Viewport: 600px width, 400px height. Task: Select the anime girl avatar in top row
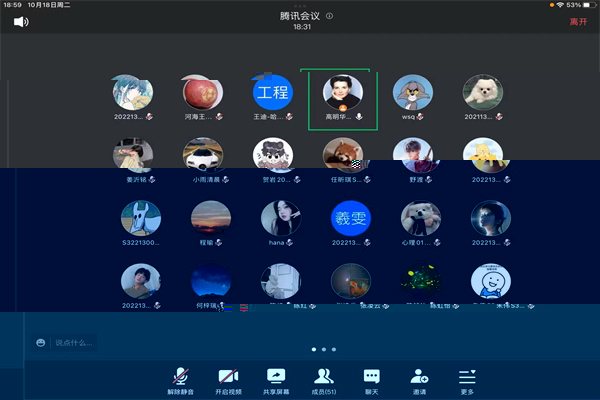[133, 92]
